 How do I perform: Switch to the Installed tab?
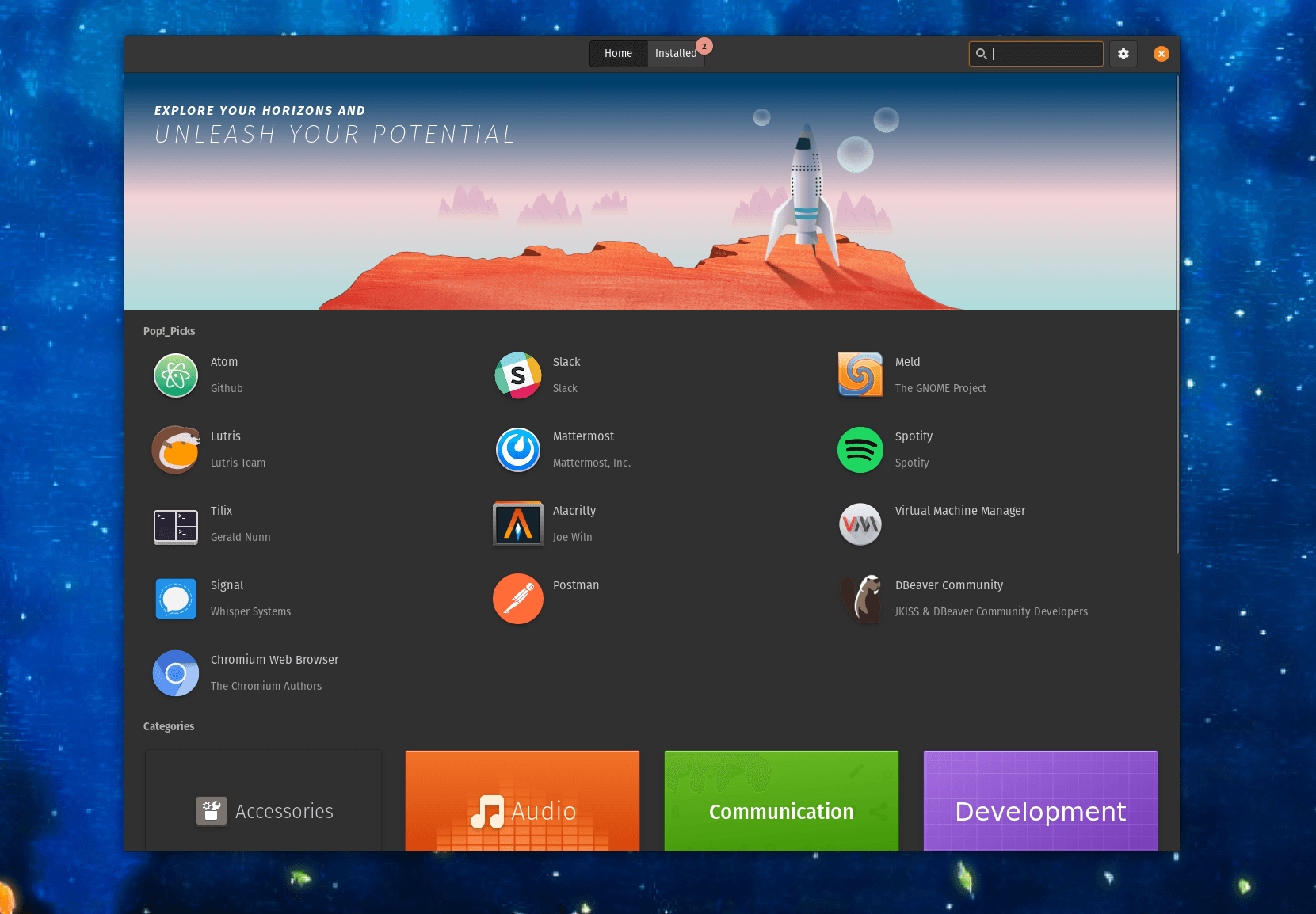pos(676,54)
